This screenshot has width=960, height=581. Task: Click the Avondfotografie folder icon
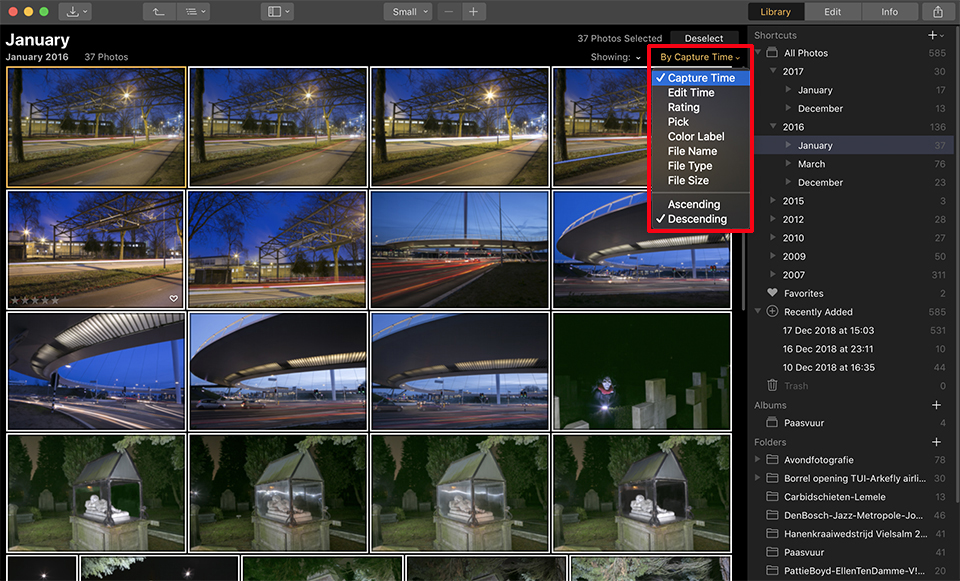pyautogui.click(x=772, y=459)
